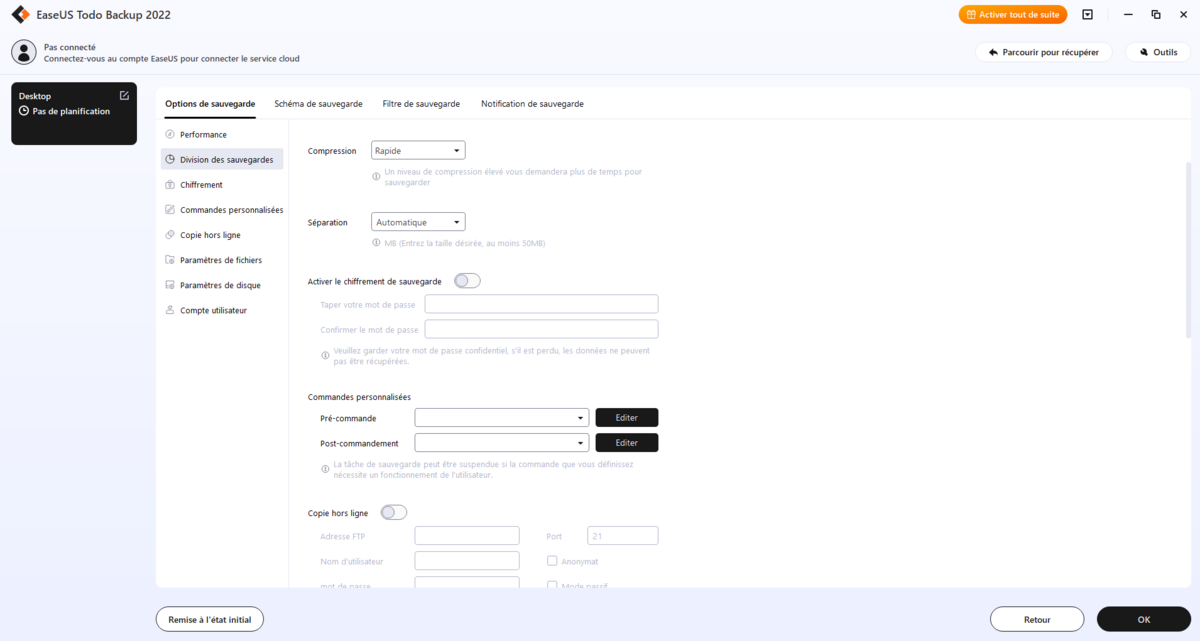Click the Performance sidebar icon
This screenshot has width=1200, height=641.
coord(170,134)
